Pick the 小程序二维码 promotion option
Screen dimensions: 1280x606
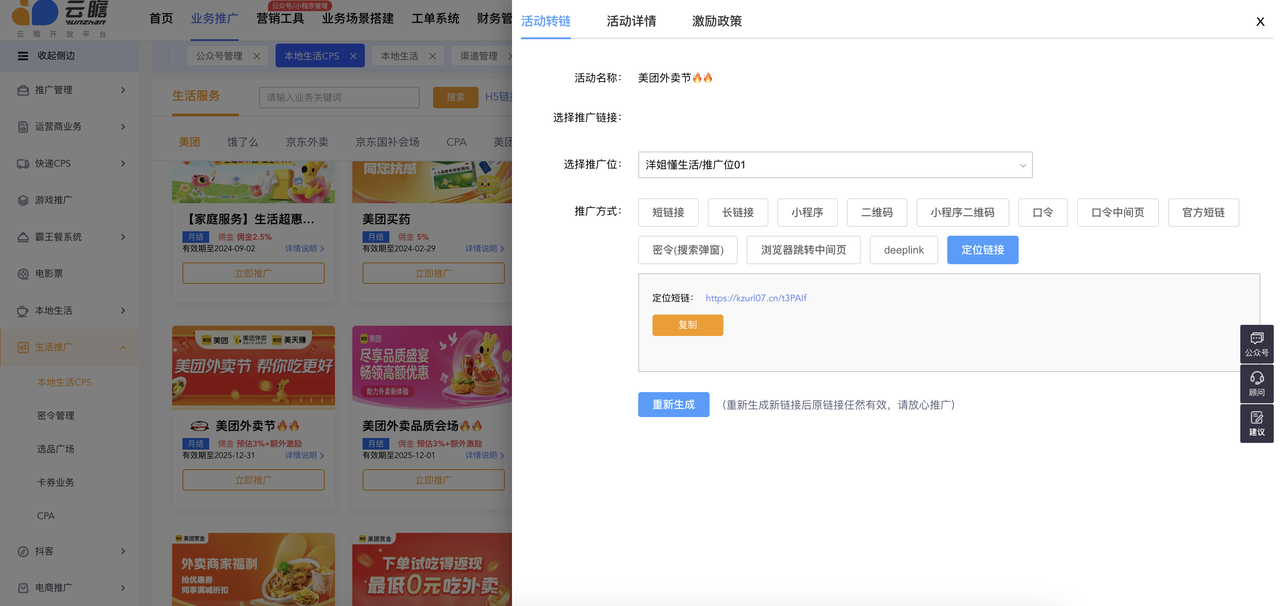coord(962,212)
